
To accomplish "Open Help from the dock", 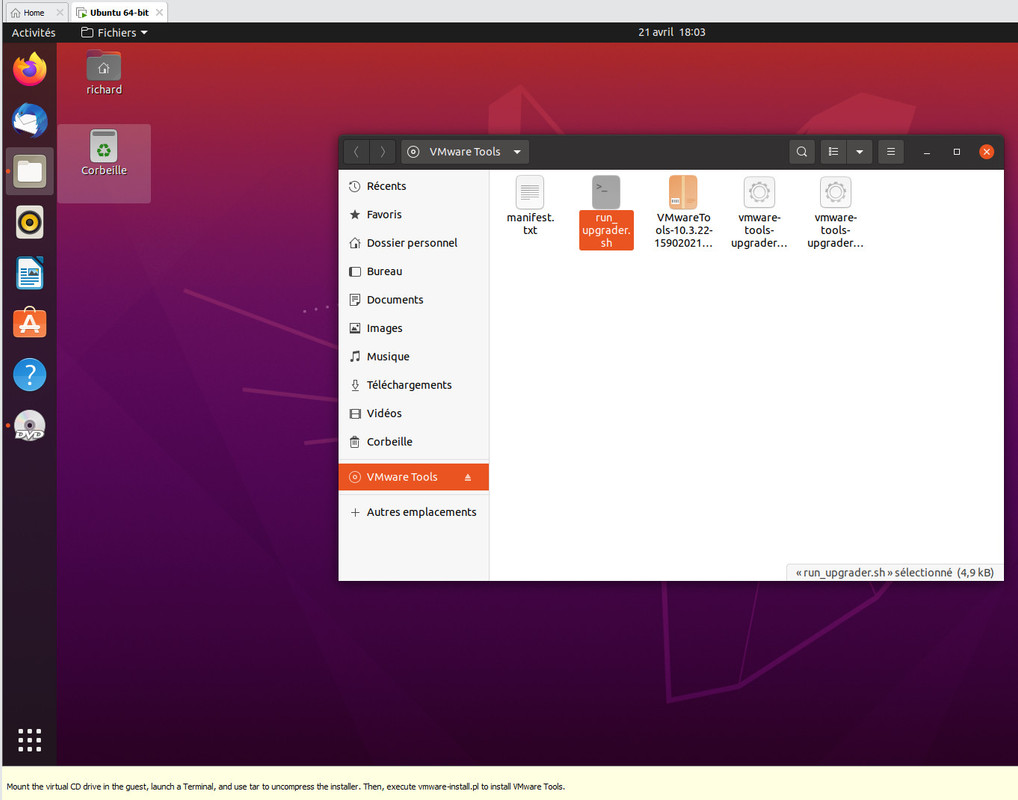I will click(x=30, y=375).
